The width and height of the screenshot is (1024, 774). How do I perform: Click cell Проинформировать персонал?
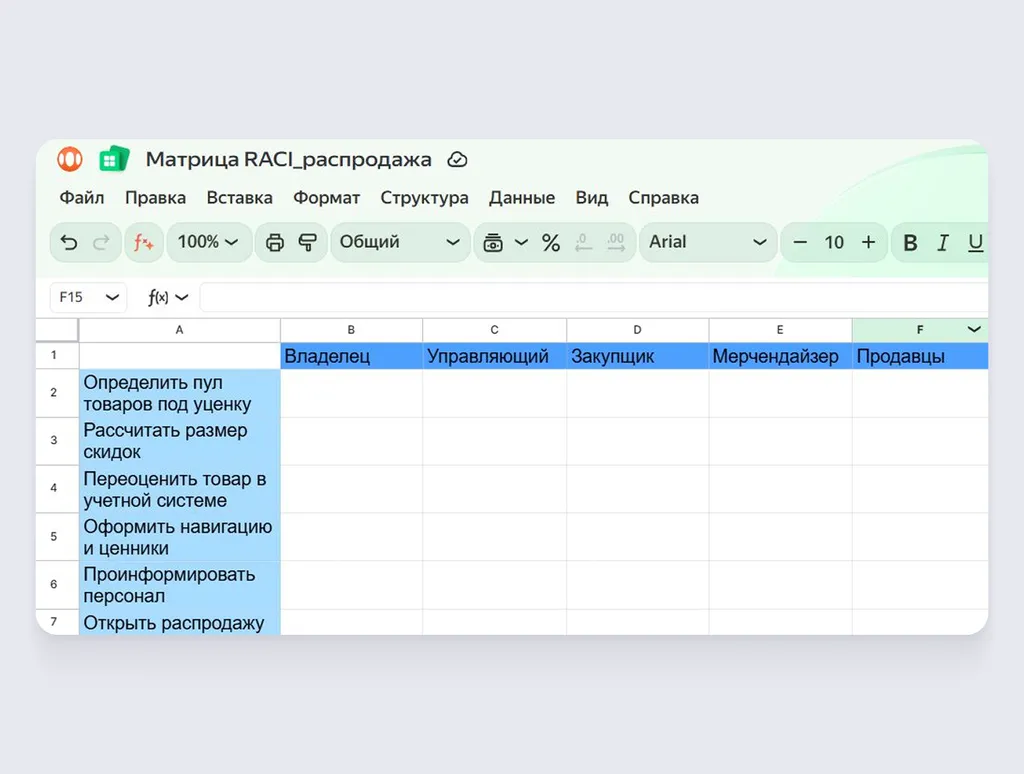point(180,585)
